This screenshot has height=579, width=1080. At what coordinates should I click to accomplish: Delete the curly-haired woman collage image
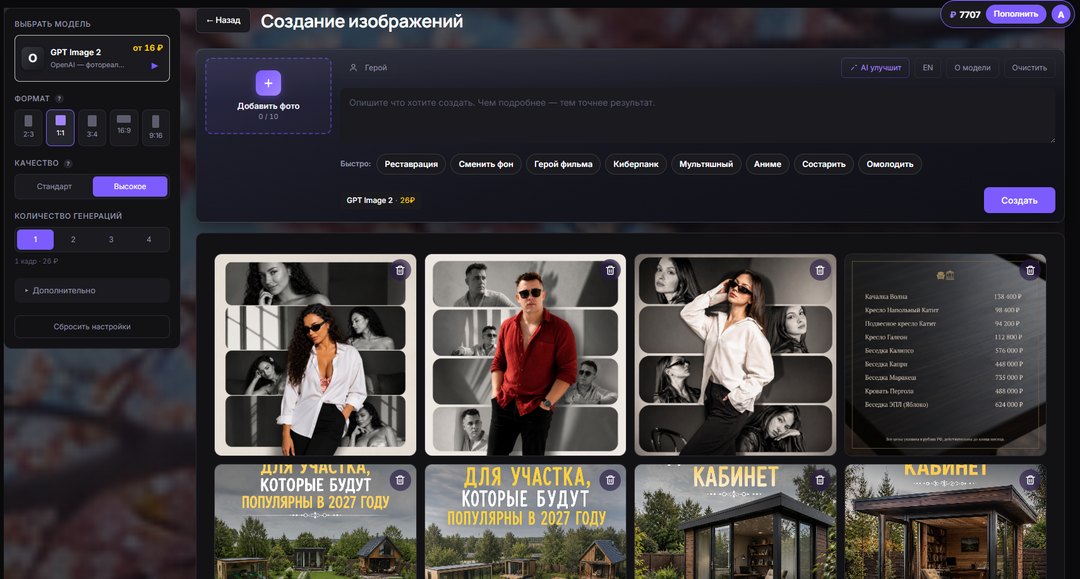tap(400, 271)
